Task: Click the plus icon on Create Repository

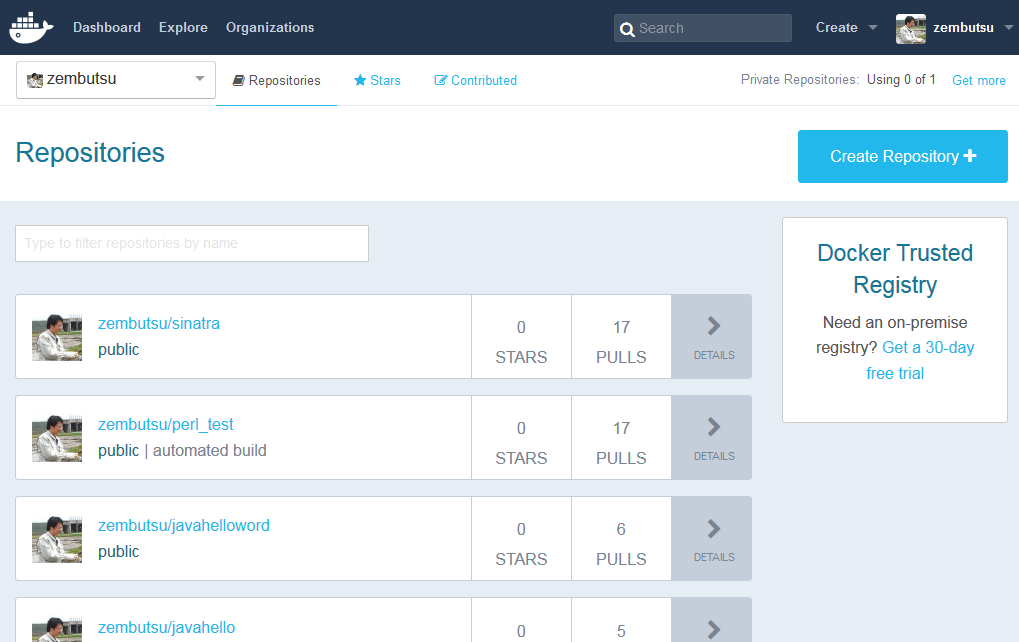Action: [x=970, y=155]
